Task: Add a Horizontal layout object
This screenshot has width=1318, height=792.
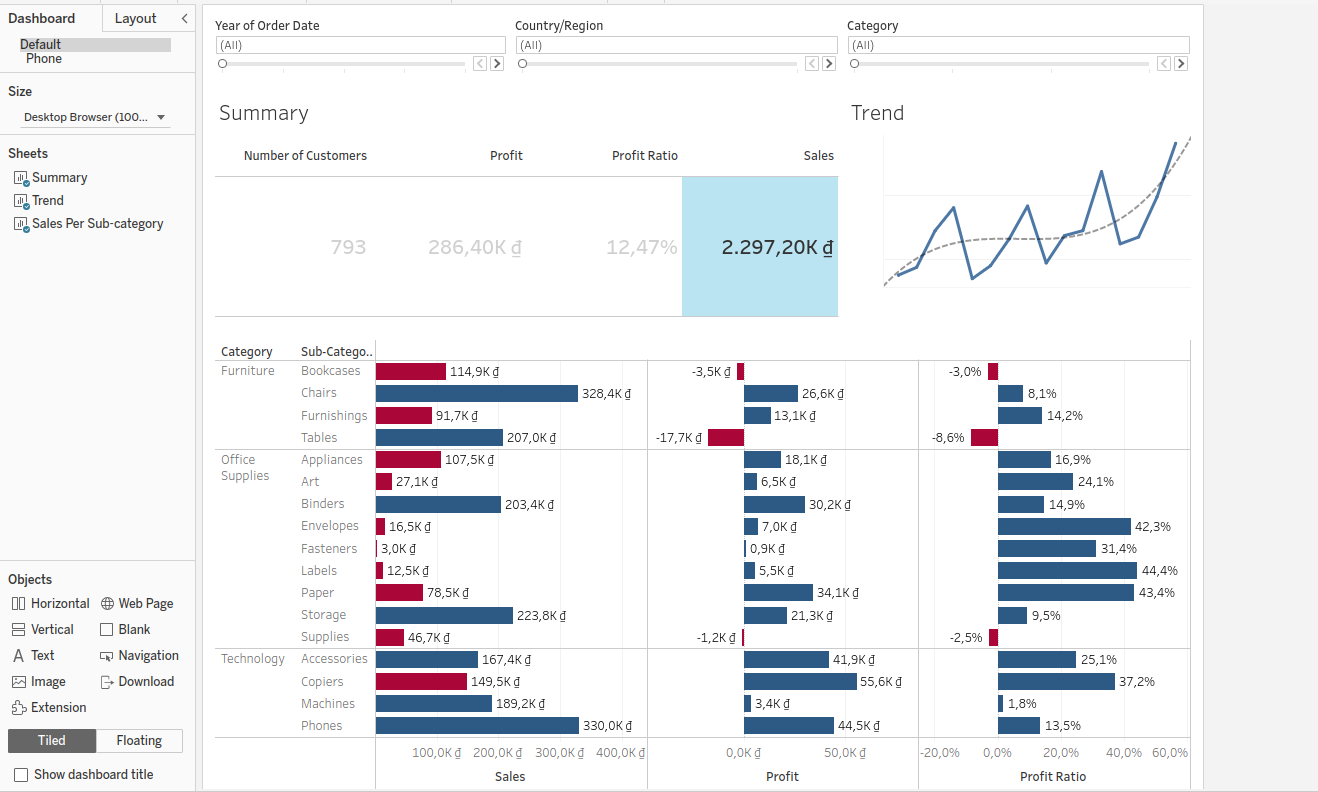Action: pyautogui.click(x=50, y=603)
